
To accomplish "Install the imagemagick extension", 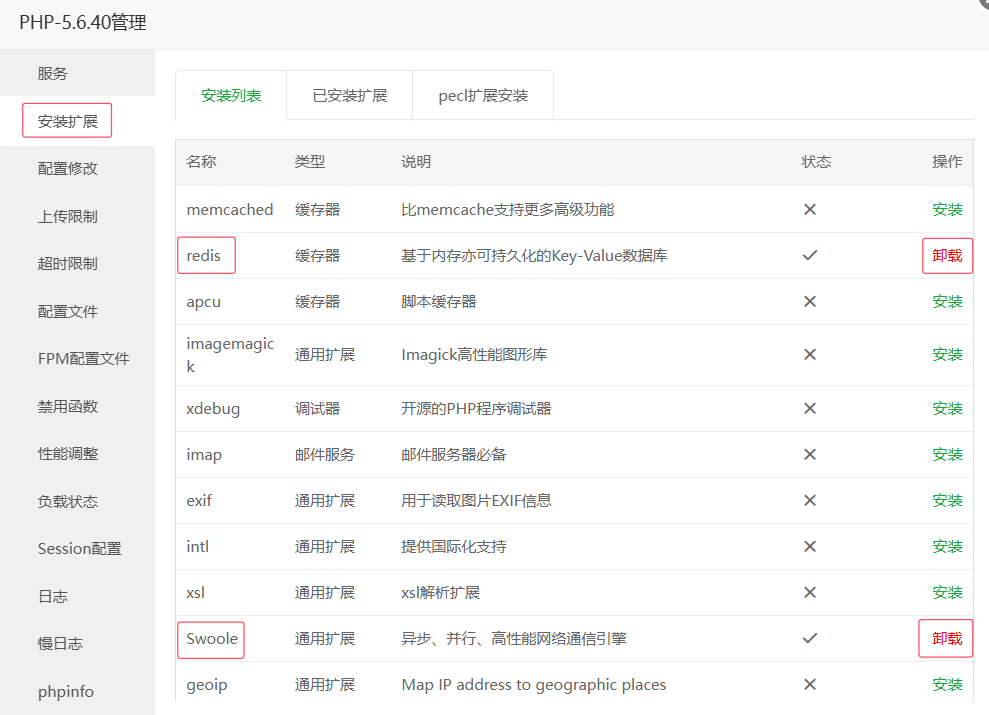I will click(x=947, y=354).
